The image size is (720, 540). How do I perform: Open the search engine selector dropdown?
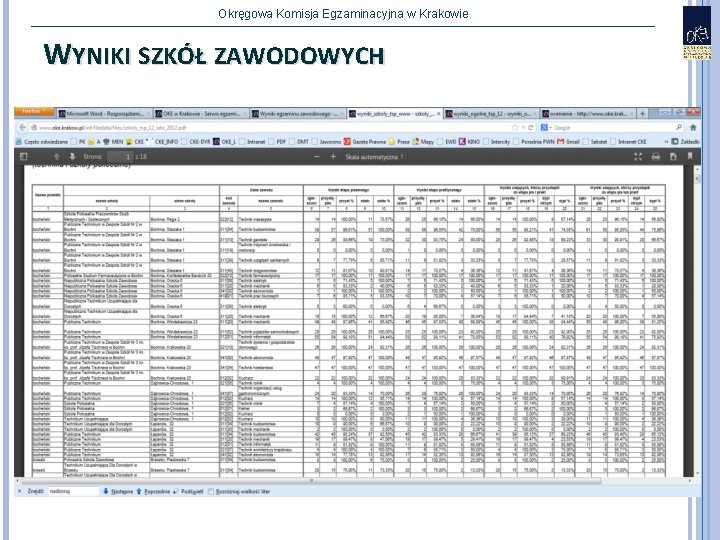[546, 128]
